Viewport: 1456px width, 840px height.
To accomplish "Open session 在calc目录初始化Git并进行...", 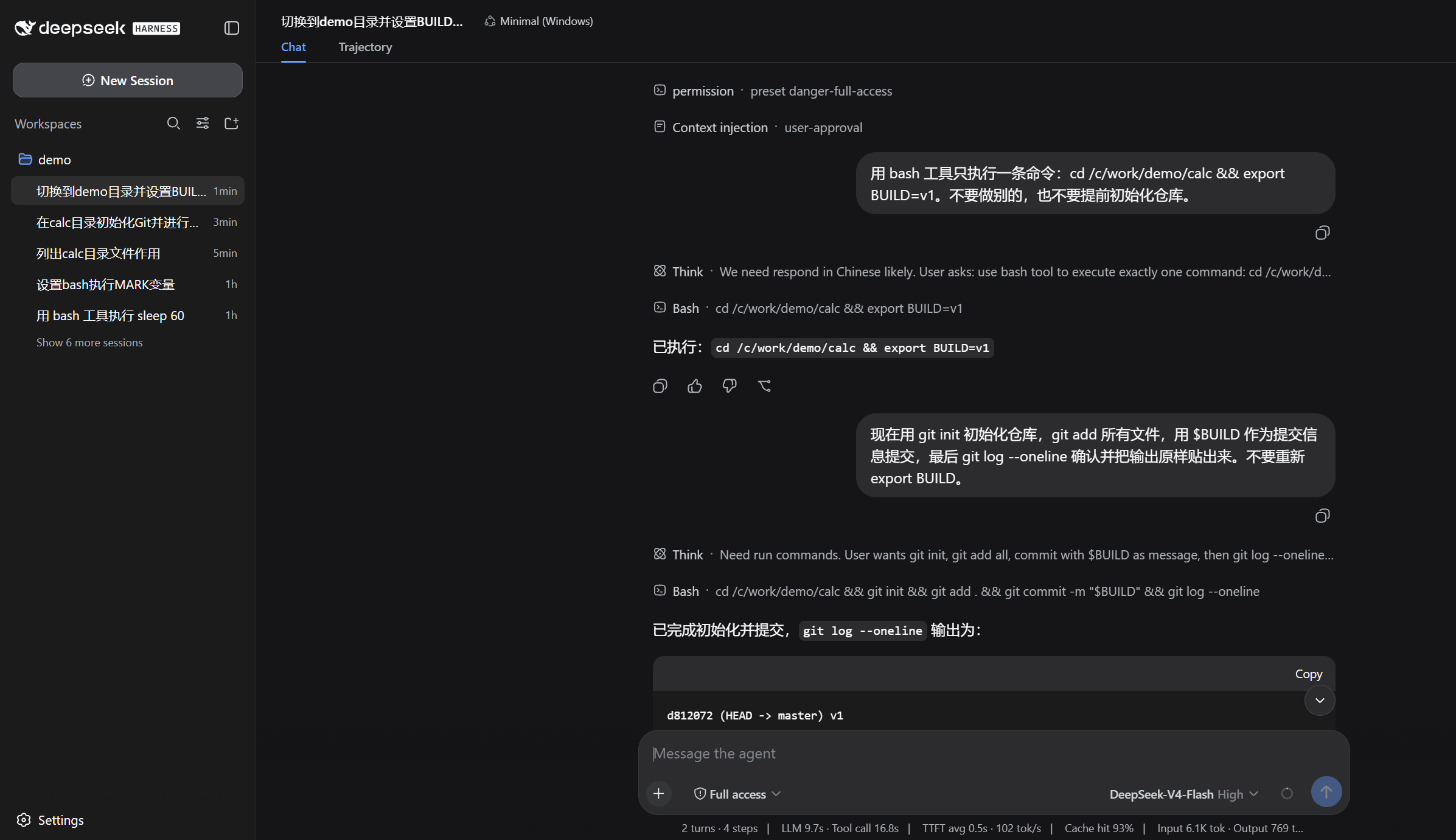I will (127, 222).
